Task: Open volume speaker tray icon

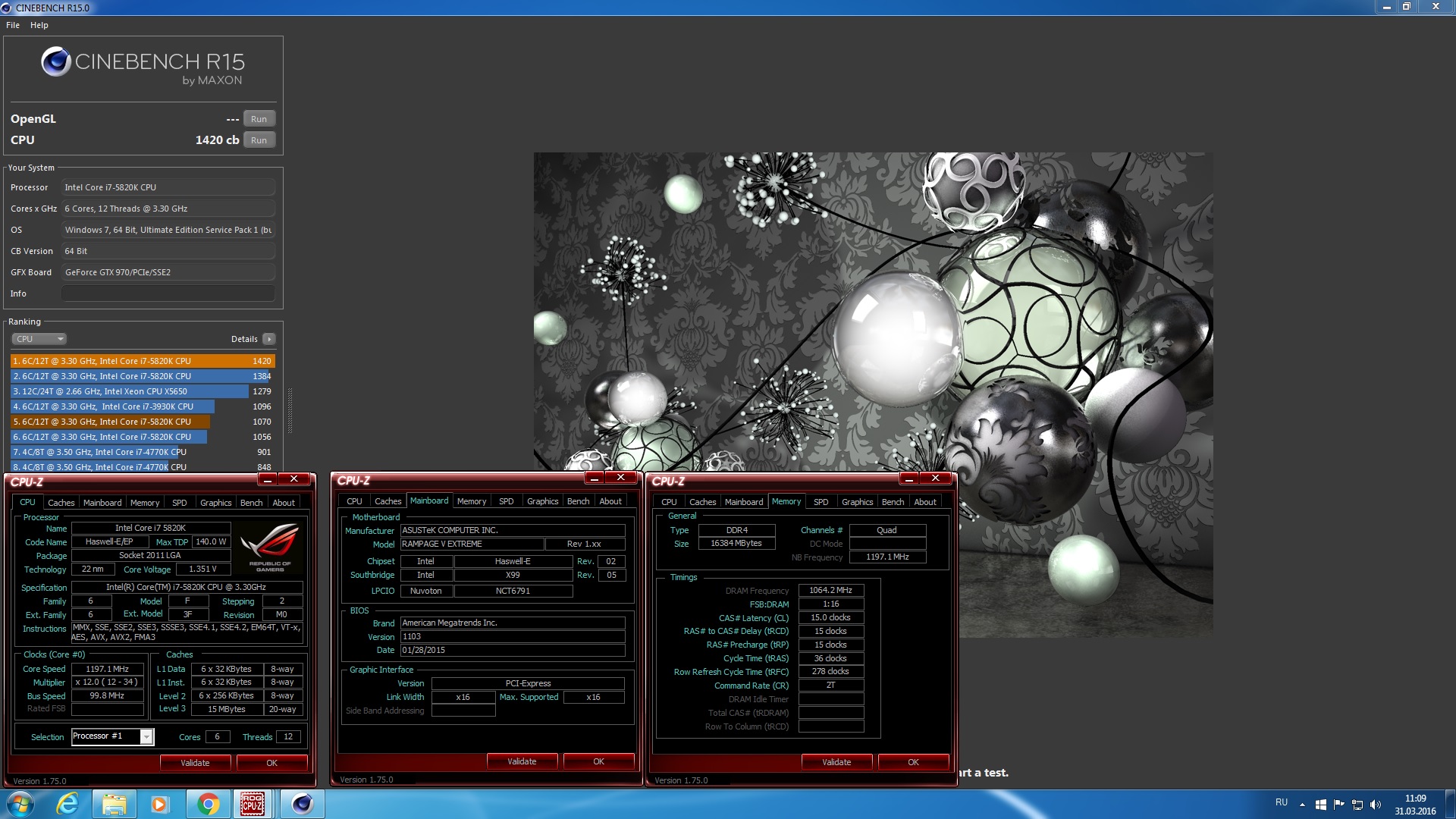Action: pyautogui.click(x=1376, y=805)
